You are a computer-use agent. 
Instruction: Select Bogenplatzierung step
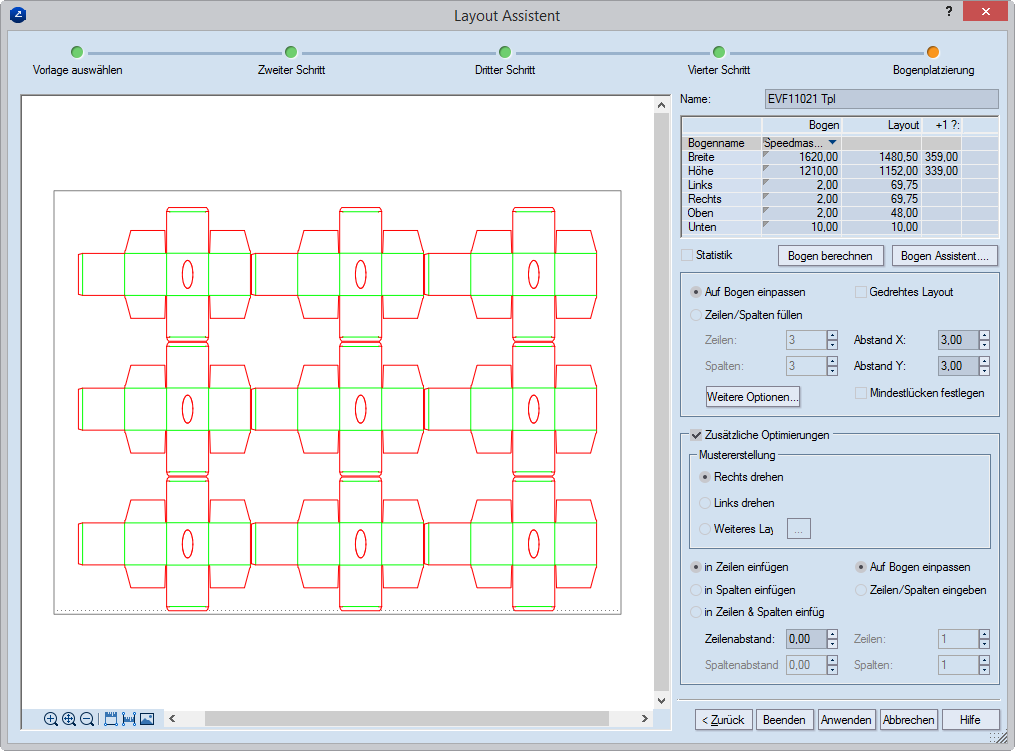[933, 52]
